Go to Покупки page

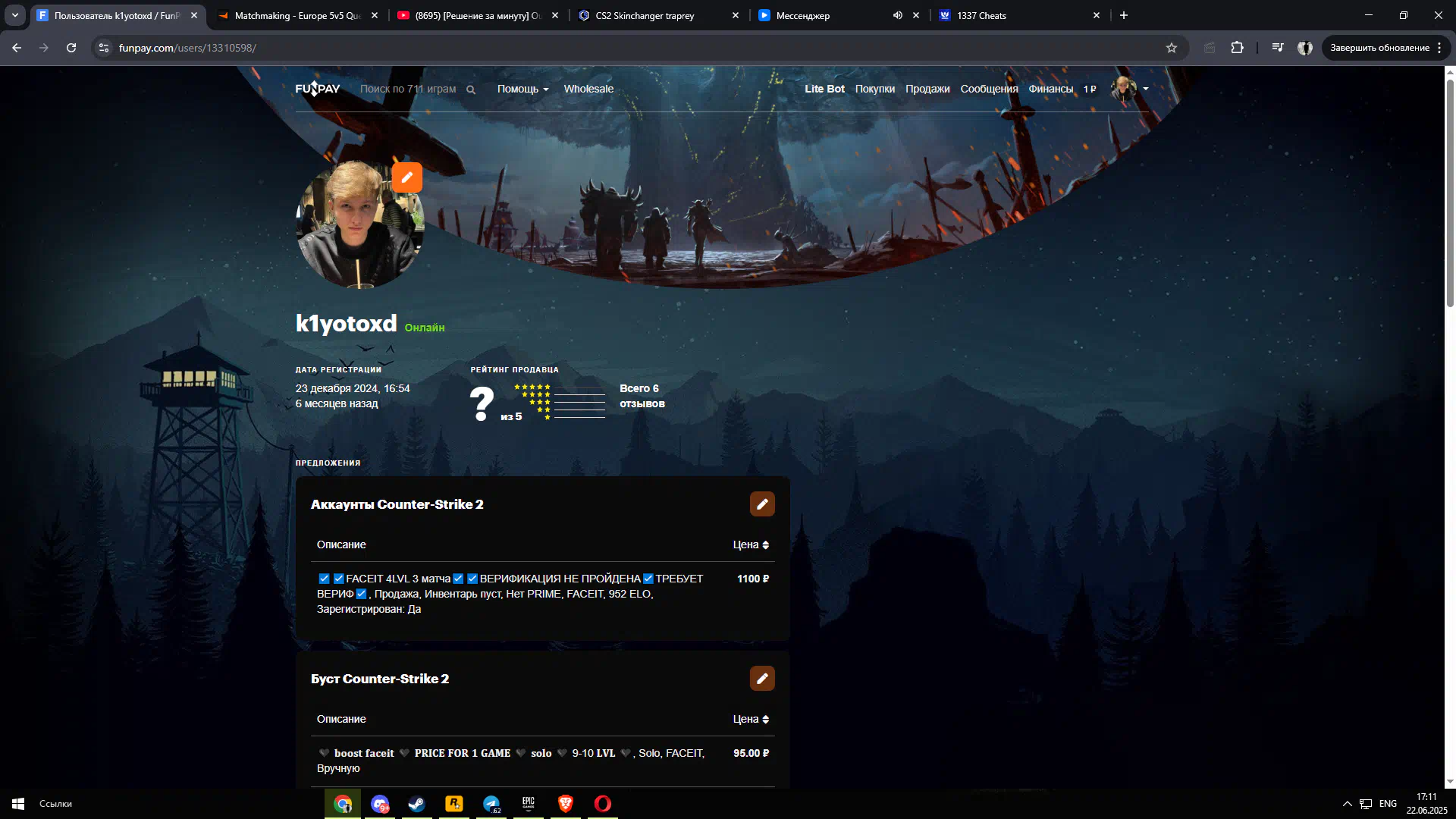point(874,89)
